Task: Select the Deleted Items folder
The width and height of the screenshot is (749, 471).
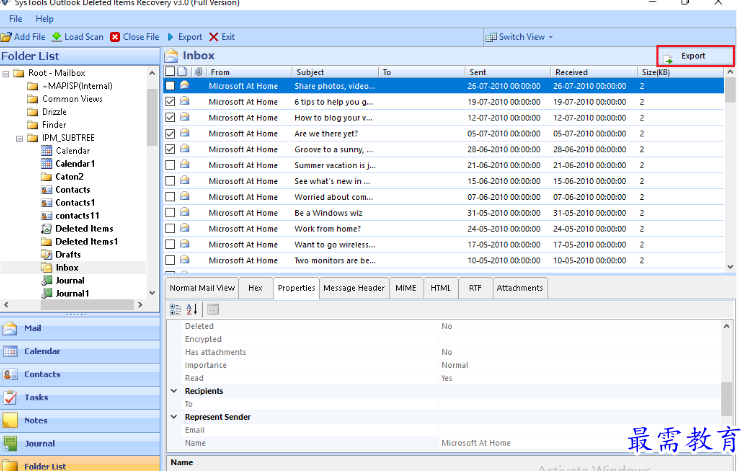Action: (x=84, y=228)
